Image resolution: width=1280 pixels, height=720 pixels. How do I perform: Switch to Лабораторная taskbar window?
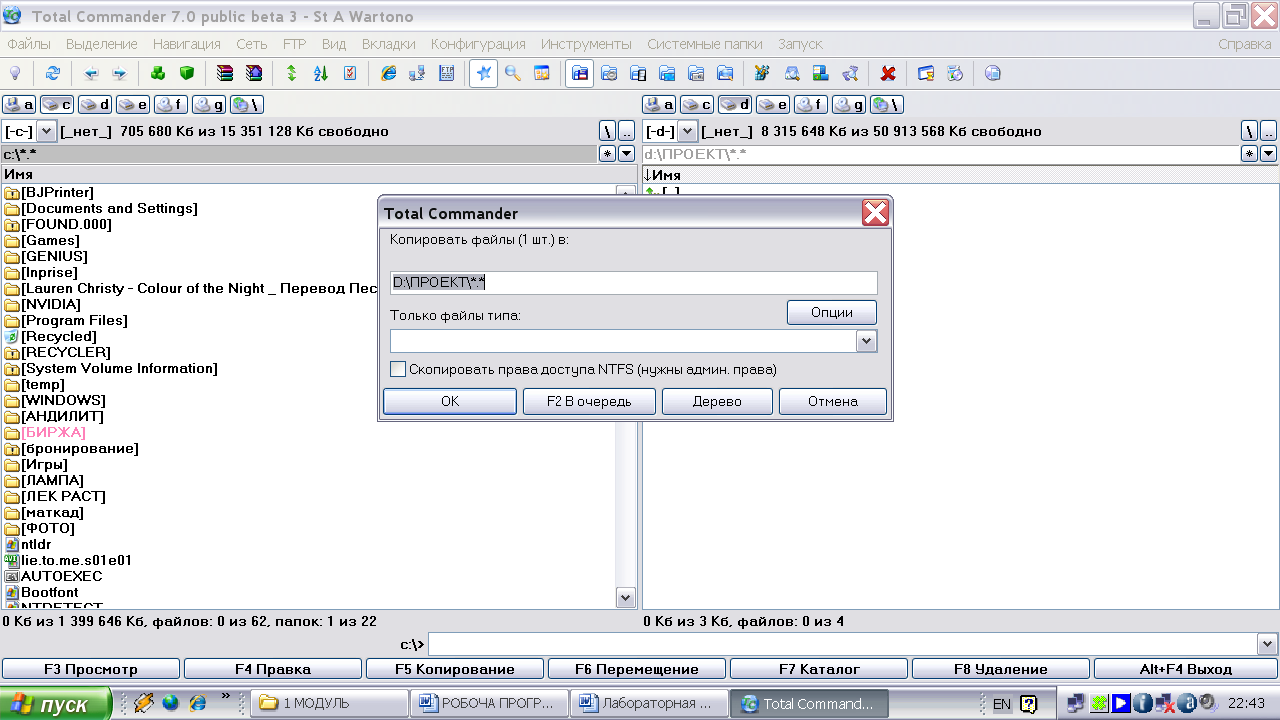pyautogui.click(x=648, y=703)
